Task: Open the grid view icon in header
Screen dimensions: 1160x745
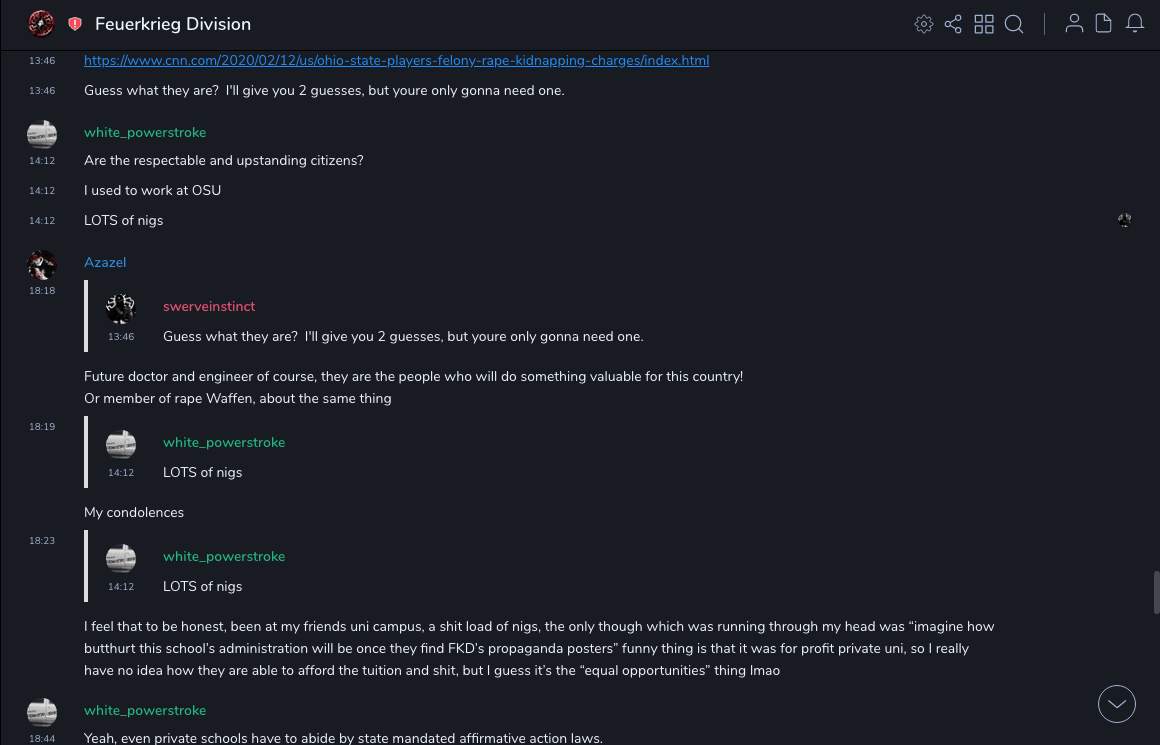Action: coord(984,24)
